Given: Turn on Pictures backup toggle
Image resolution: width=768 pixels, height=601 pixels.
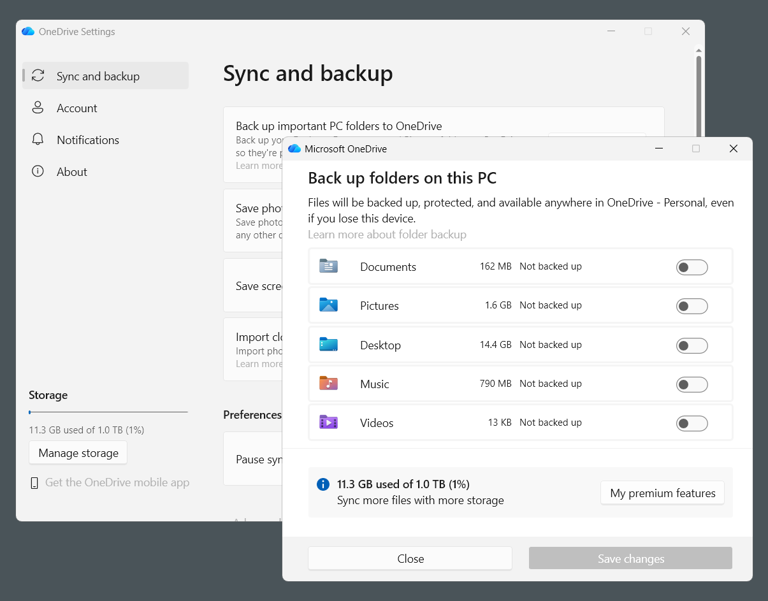Looking at the screenshot, I should tap(692, 306).
